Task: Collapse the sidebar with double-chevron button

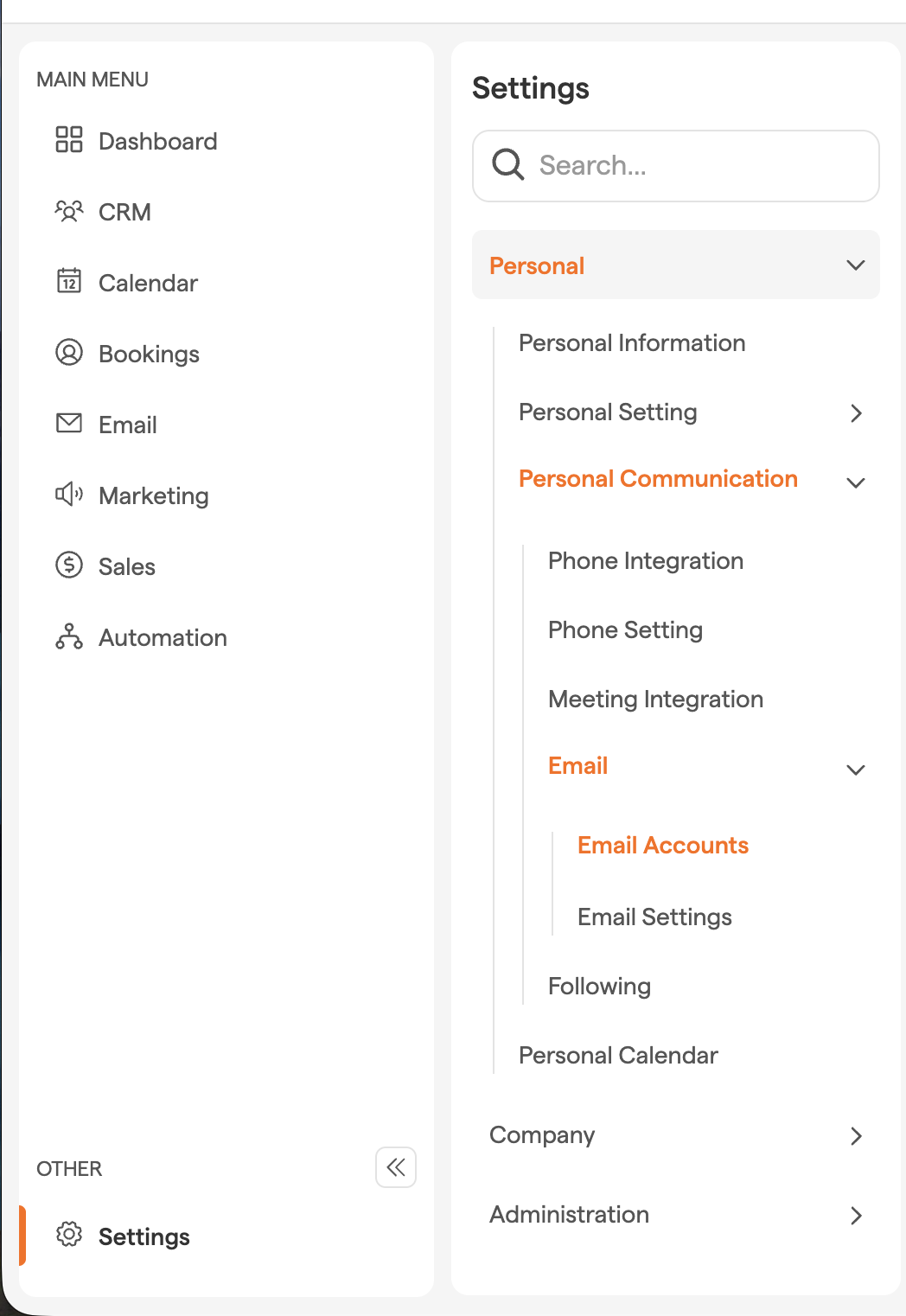Action: coord(396,1168)
